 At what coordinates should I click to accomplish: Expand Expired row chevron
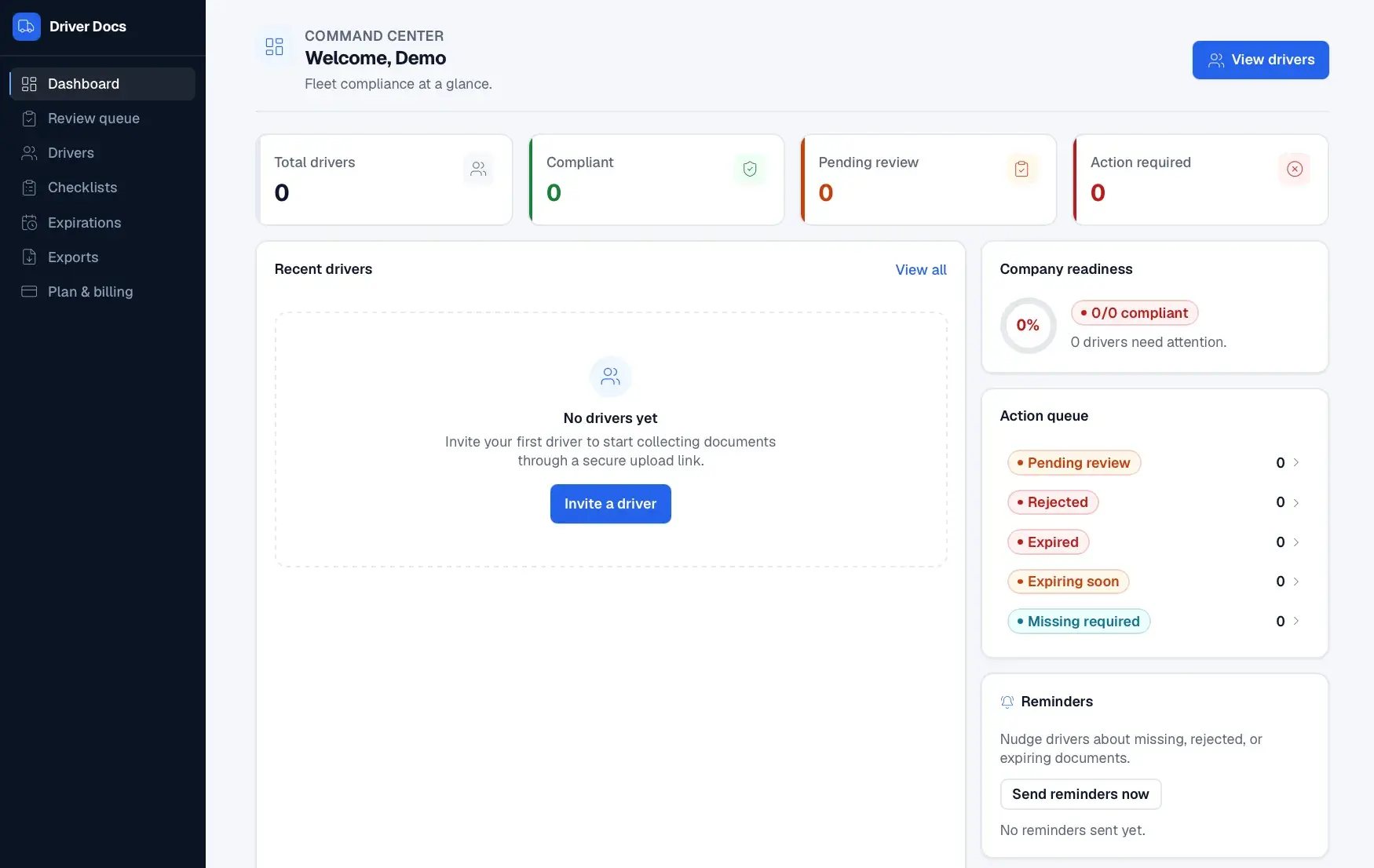(1296, 542)
